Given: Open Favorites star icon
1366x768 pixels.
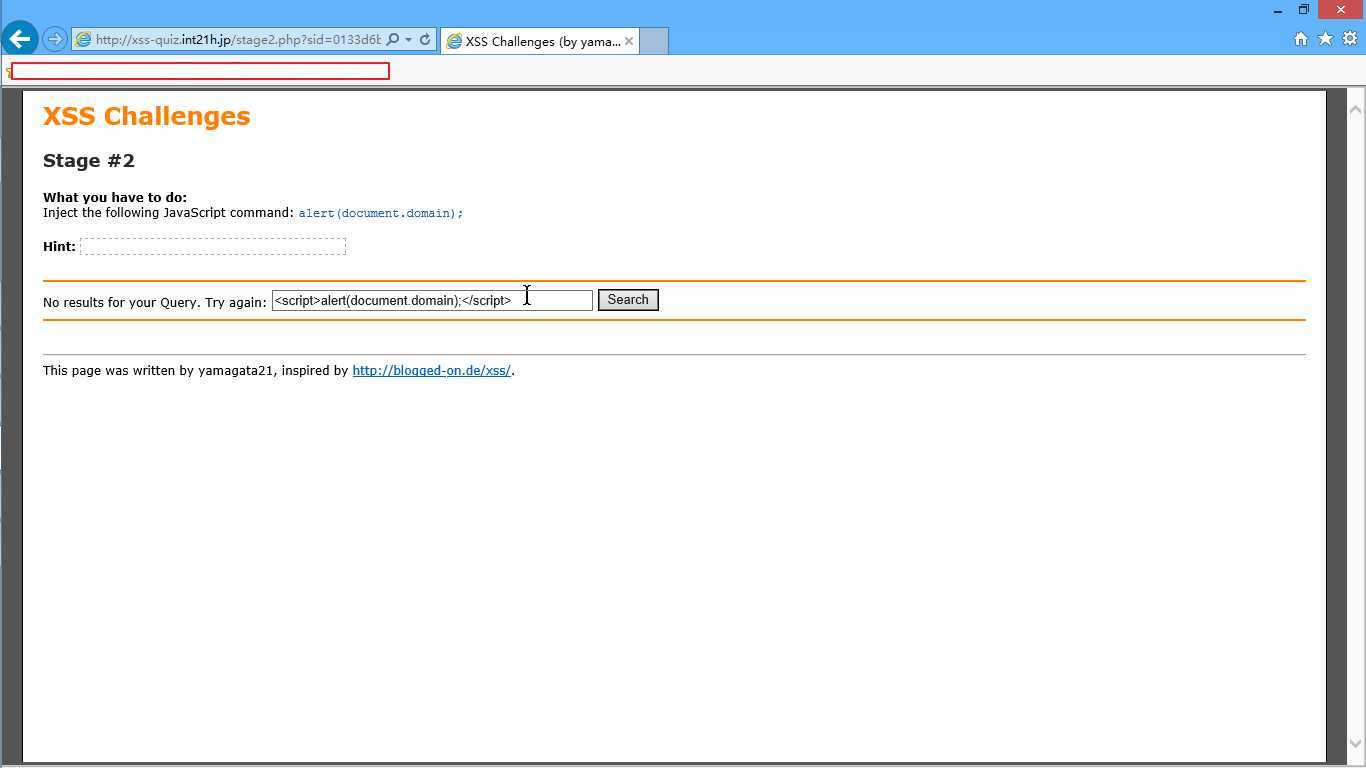Looking at the screenshot, I should 1325,39.
